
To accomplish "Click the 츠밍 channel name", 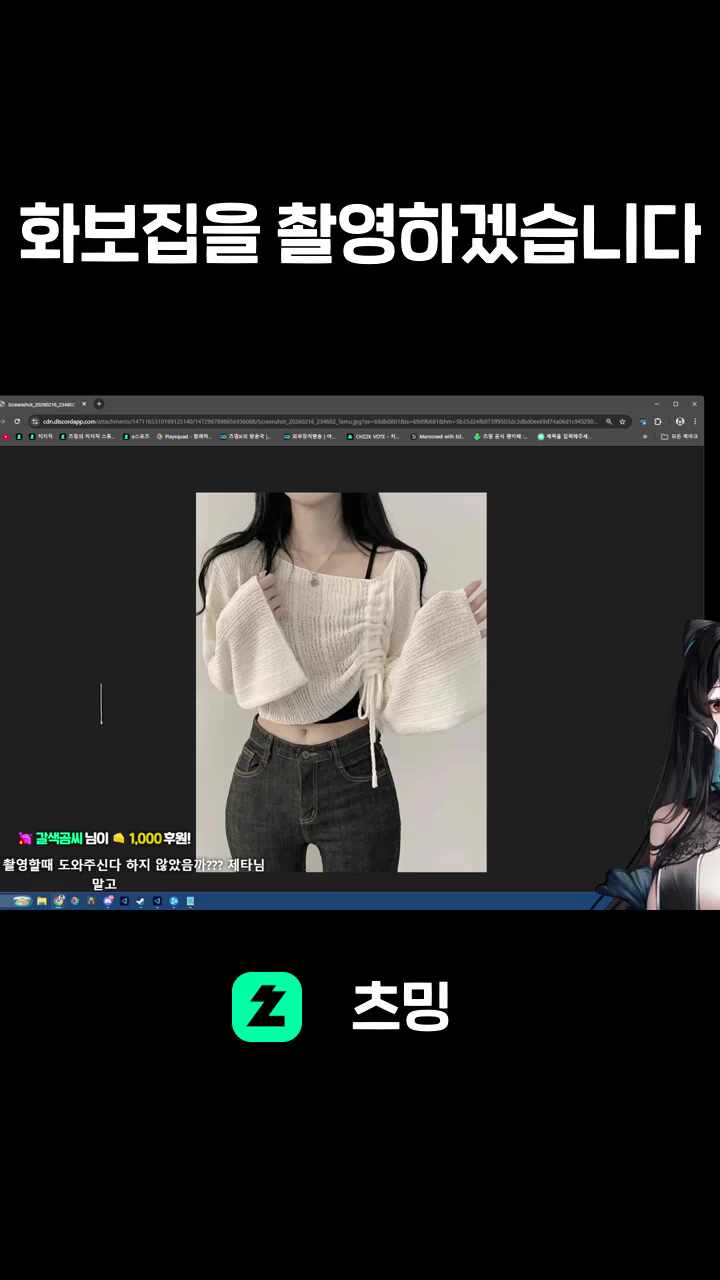I will (x=401, y=1007).
